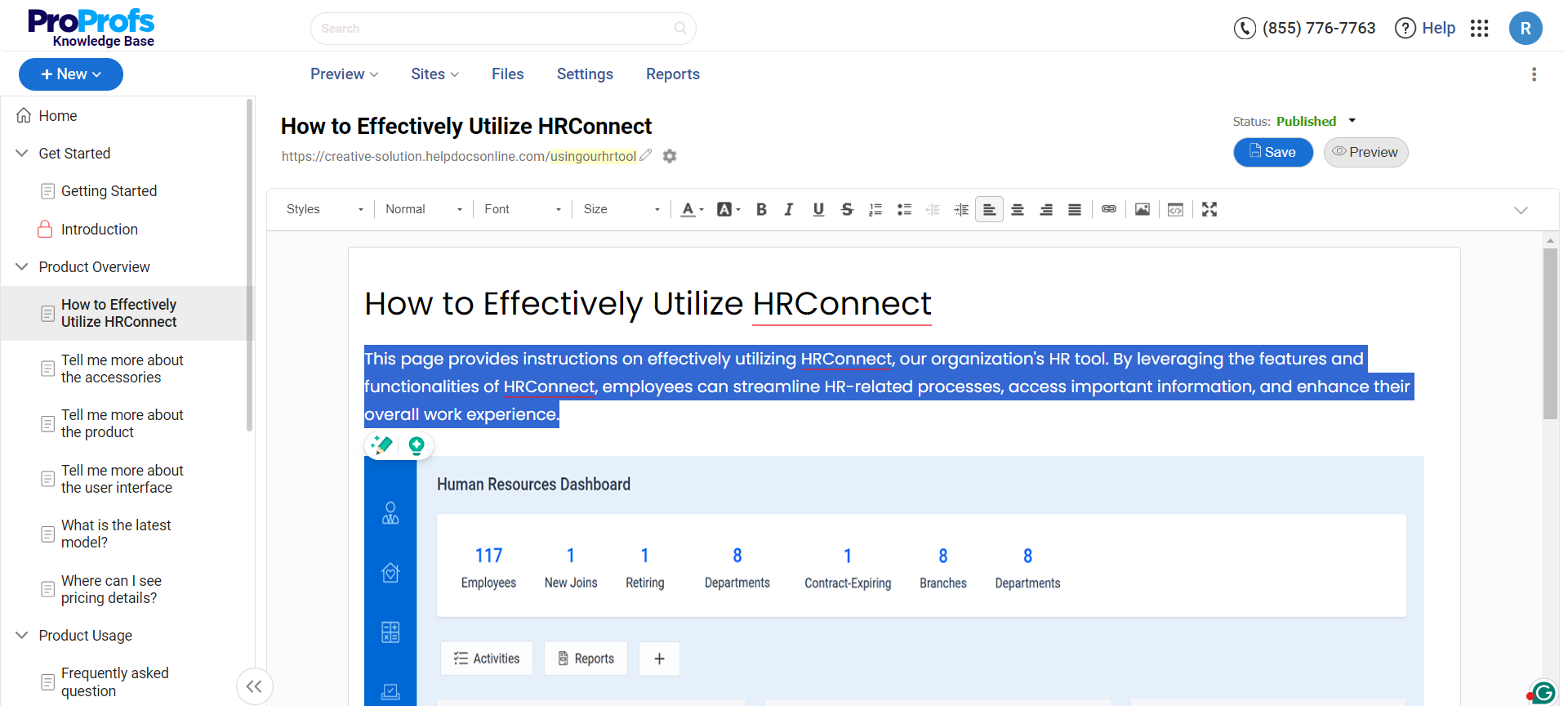The height and width of the screenshot is (706, 1568).
Task: Open the background color picker
Action: pos(728,209)
